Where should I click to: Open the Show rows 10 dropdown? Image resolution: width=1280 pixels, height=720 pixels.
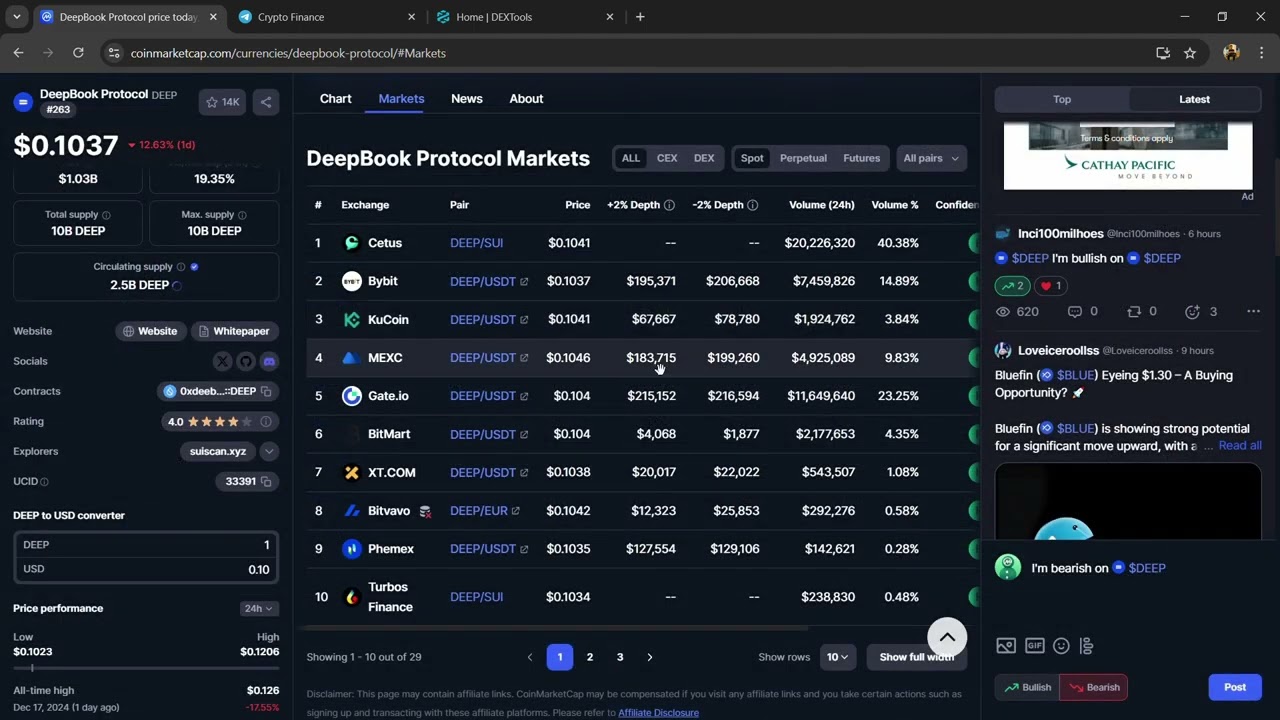click(836, 657)
